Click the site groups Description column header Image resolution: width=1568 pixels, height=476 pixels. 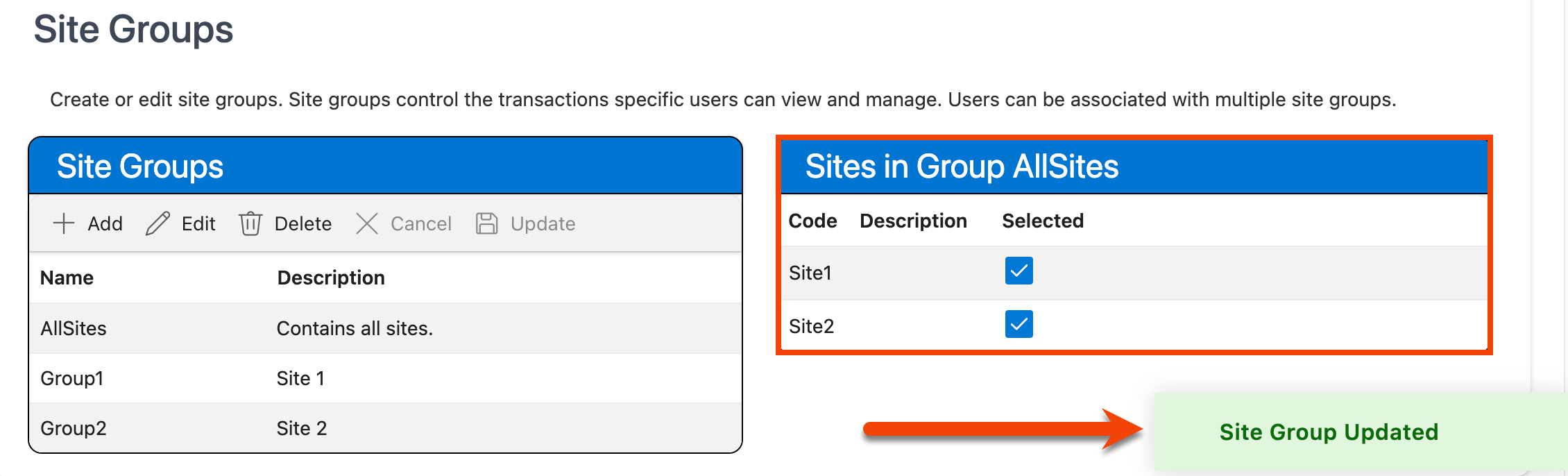coord(331,278)
